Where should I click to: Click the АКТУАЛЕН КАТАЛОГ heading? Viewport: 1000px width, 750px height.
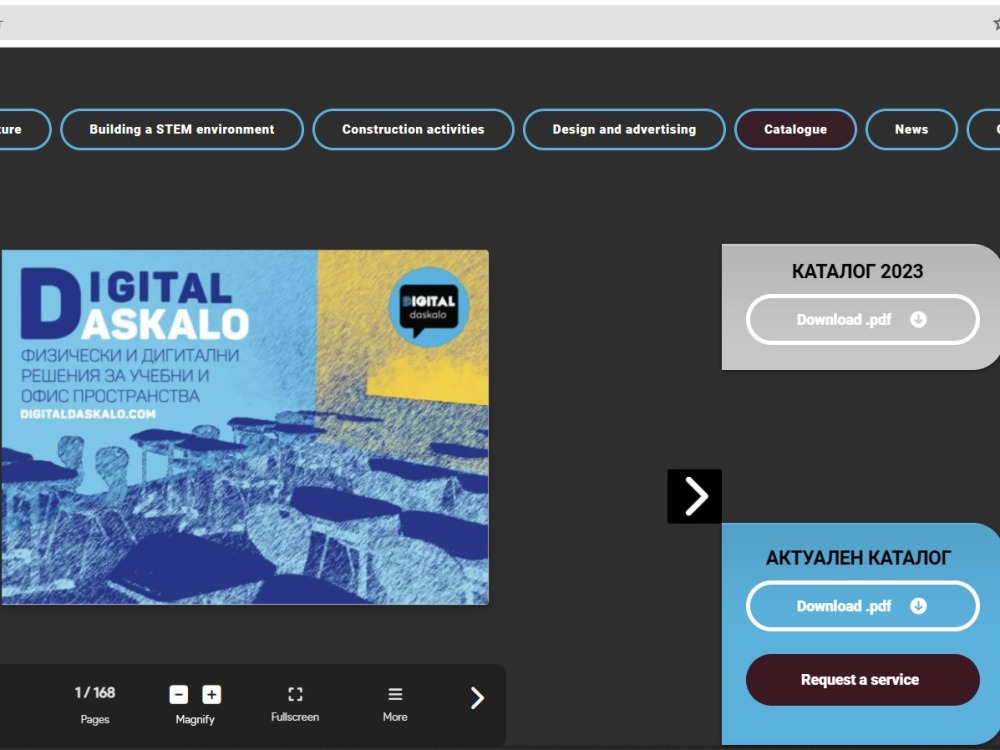pyautogui.click(x=858, y=558)
